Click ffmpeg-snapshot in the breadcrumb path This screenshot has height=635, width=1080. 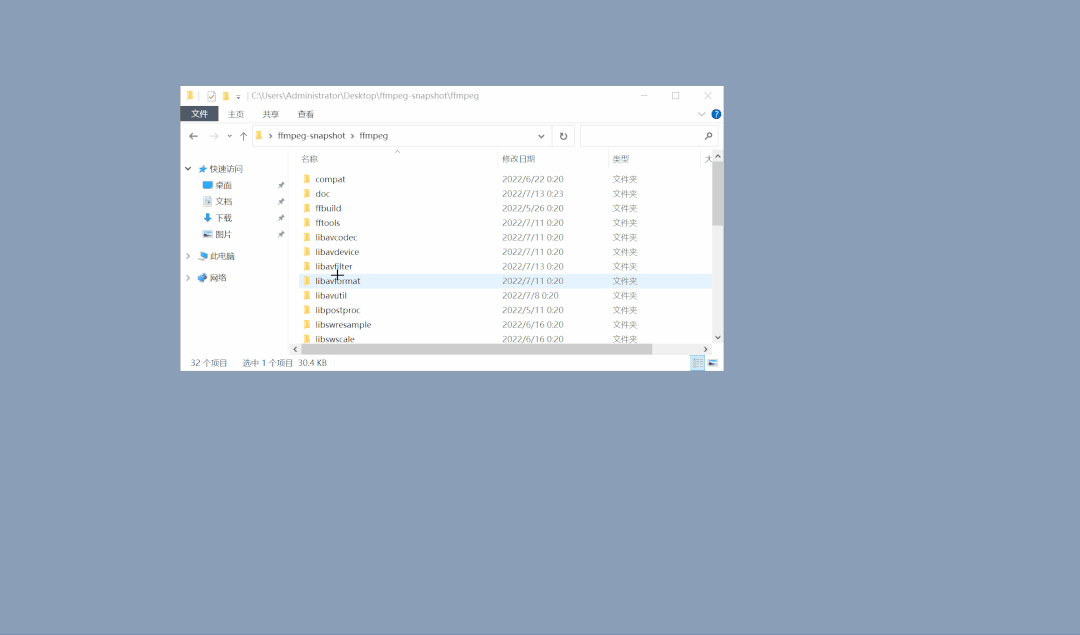point(311,136)
